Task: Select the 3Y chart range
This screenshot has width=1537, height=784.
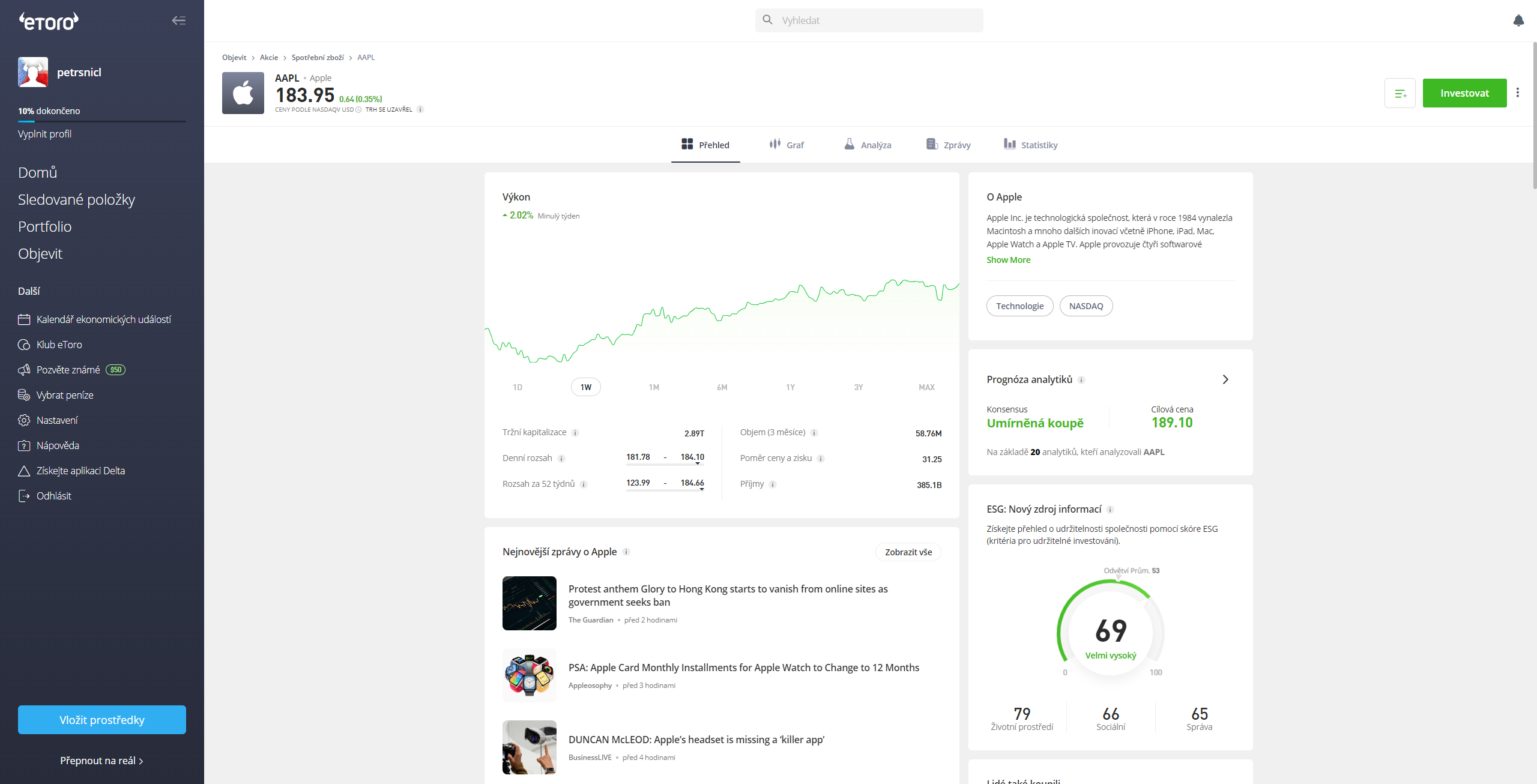Action: pyautogui.click(x=859, y=387)
